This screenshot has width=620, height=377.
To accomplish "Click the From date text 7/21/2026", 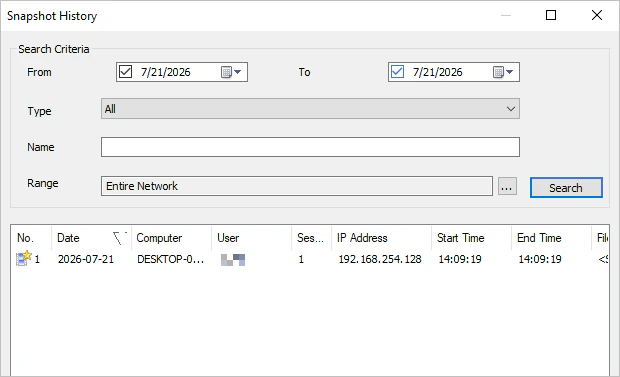I will 166,72.
